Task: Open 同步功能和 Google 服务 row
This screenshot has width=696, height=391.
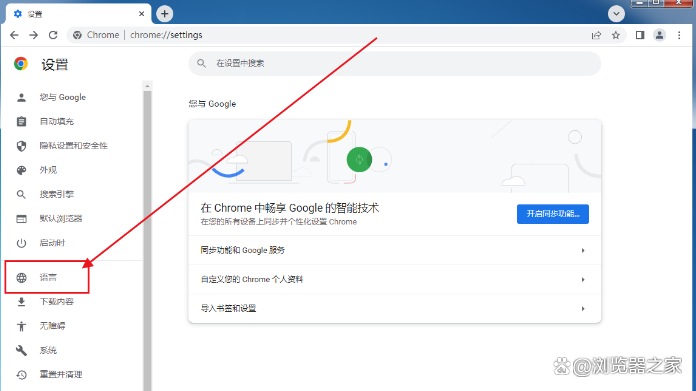Action: coord(395,250)
